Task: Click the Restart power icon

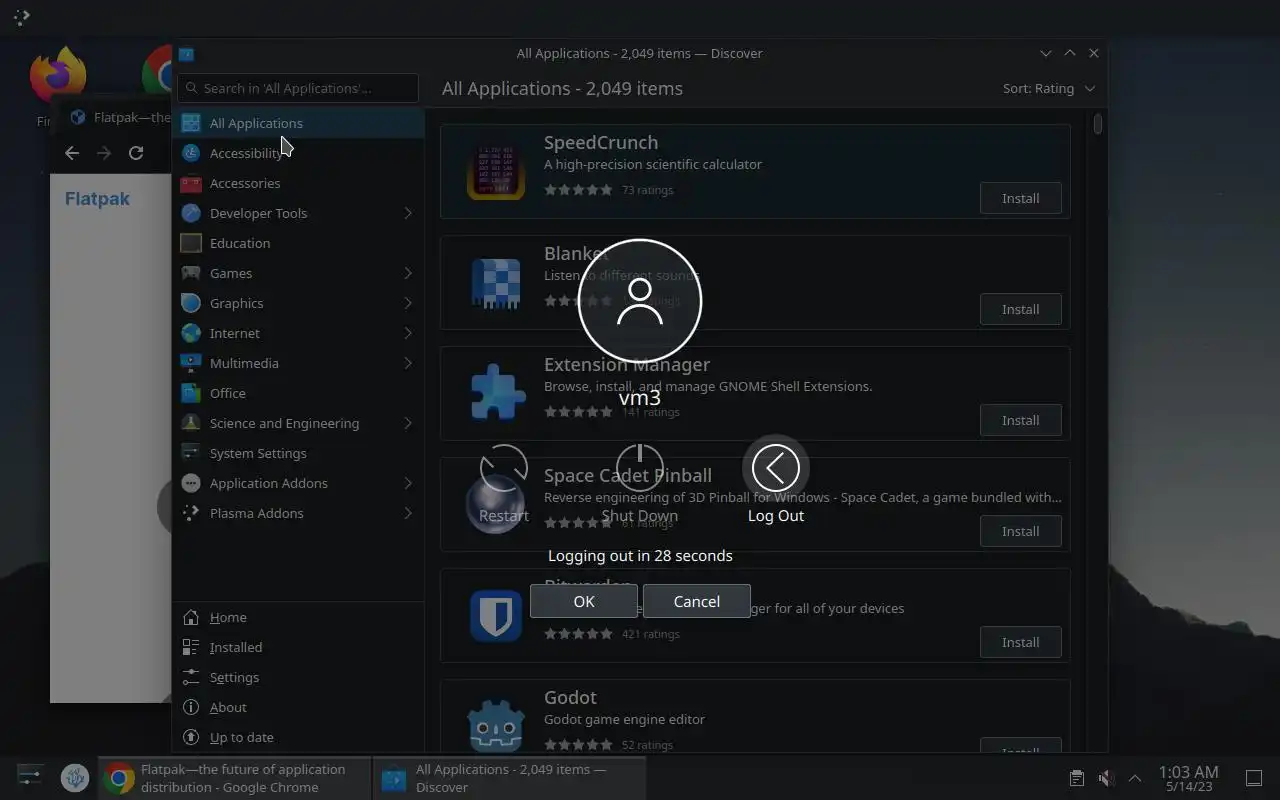Action: pyautogui.click(x=503, y=468)
